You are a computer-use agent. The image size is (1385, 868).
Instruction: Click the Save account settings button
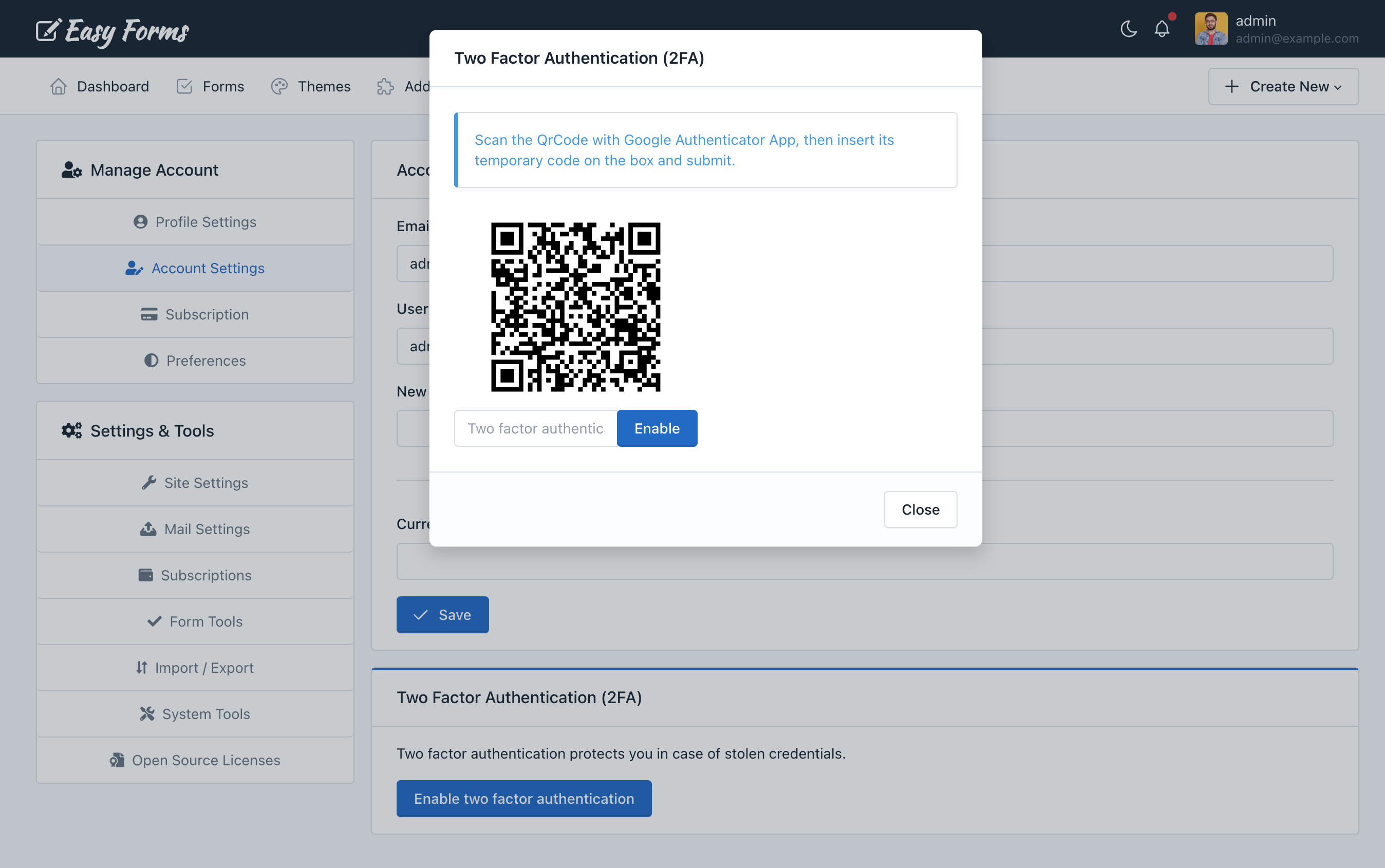pyautogui.click(x=443, y=615)
